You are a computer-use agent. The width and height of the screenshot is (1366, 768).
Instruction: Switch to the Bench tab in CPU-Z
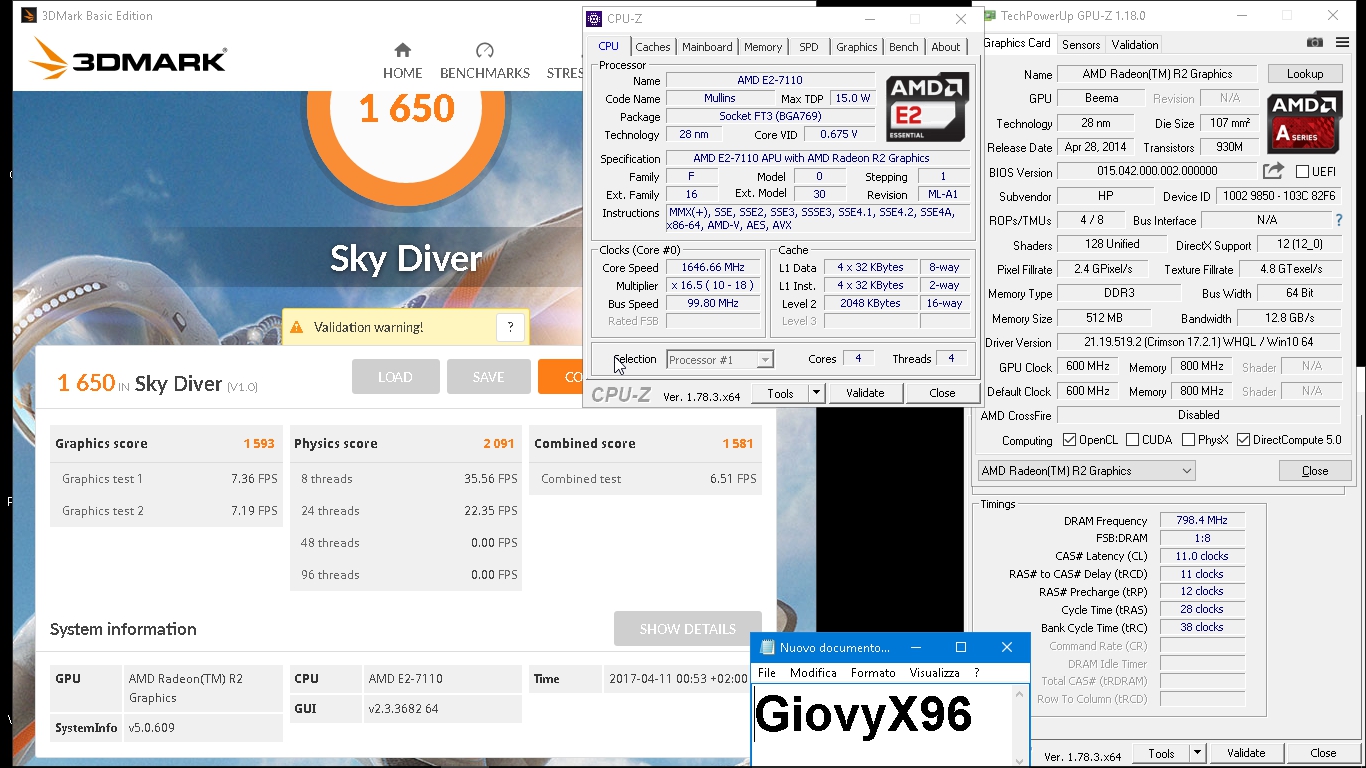[x=904, y=47]
